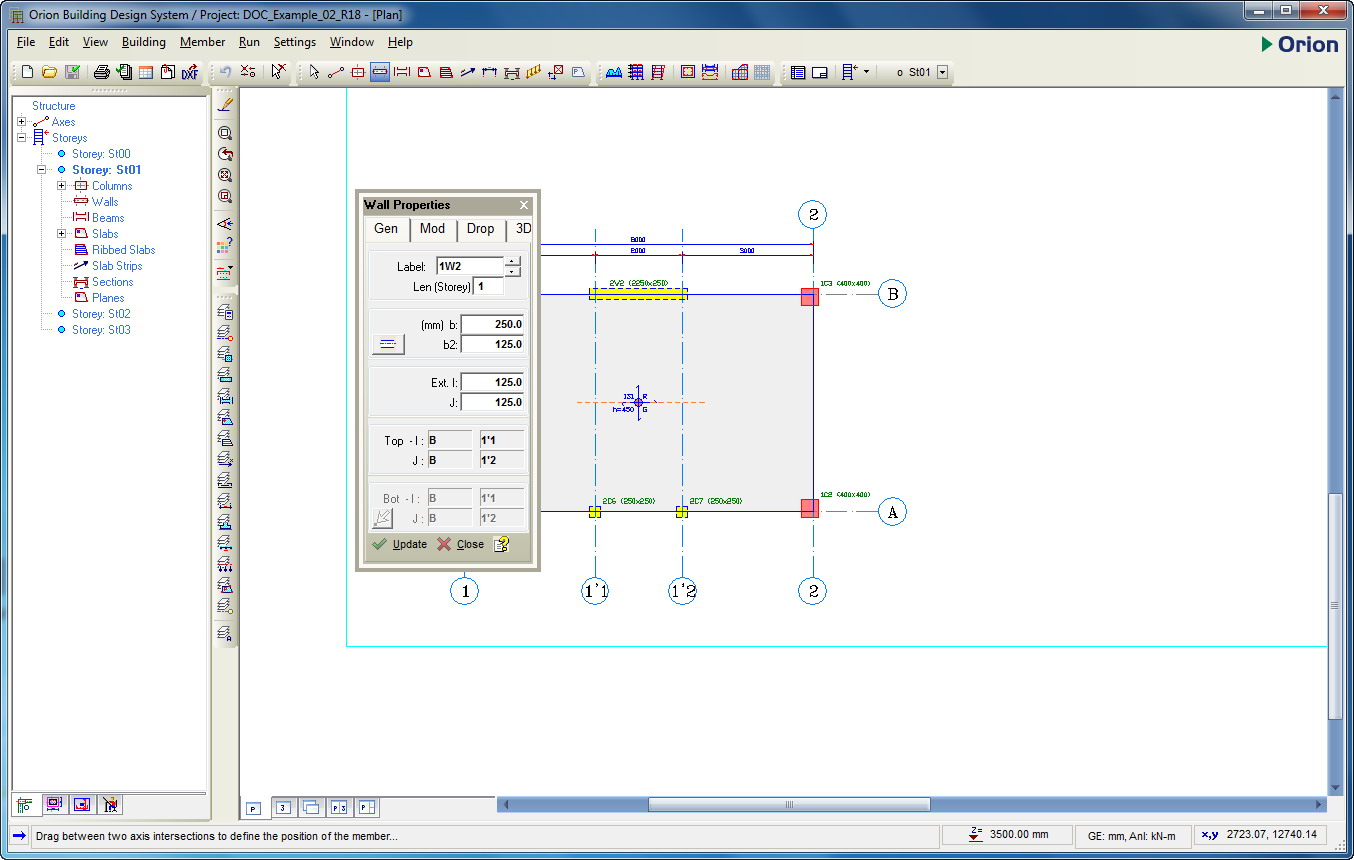1354x860 pixels.
Task: Expand the Axes tree node
Action: [x=22, y=122]
